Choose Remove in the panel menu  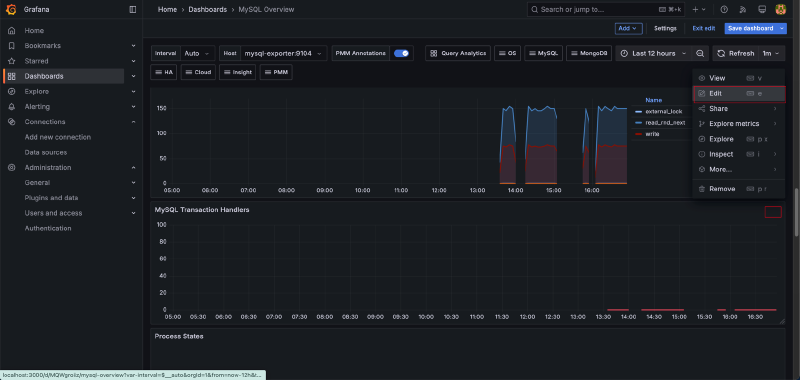(x=738, y=189)
